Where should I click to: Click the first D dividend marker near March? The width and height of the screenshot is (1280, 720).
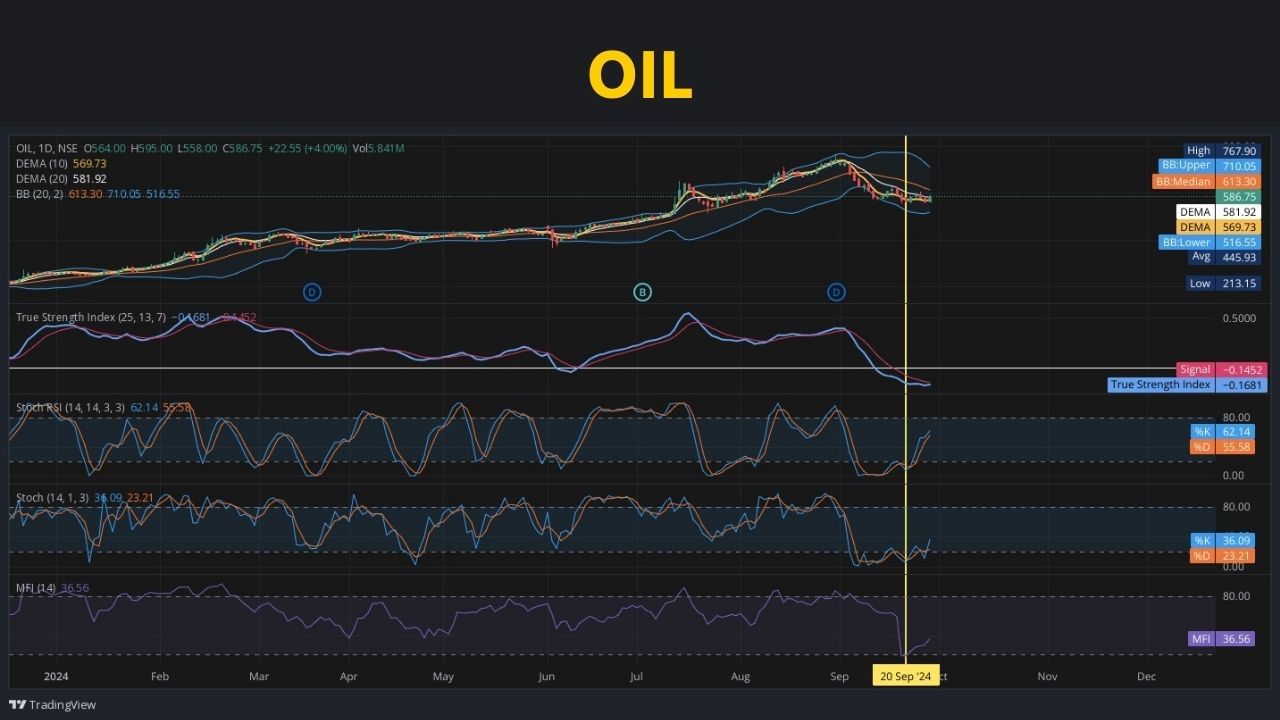tap(312, 292)
